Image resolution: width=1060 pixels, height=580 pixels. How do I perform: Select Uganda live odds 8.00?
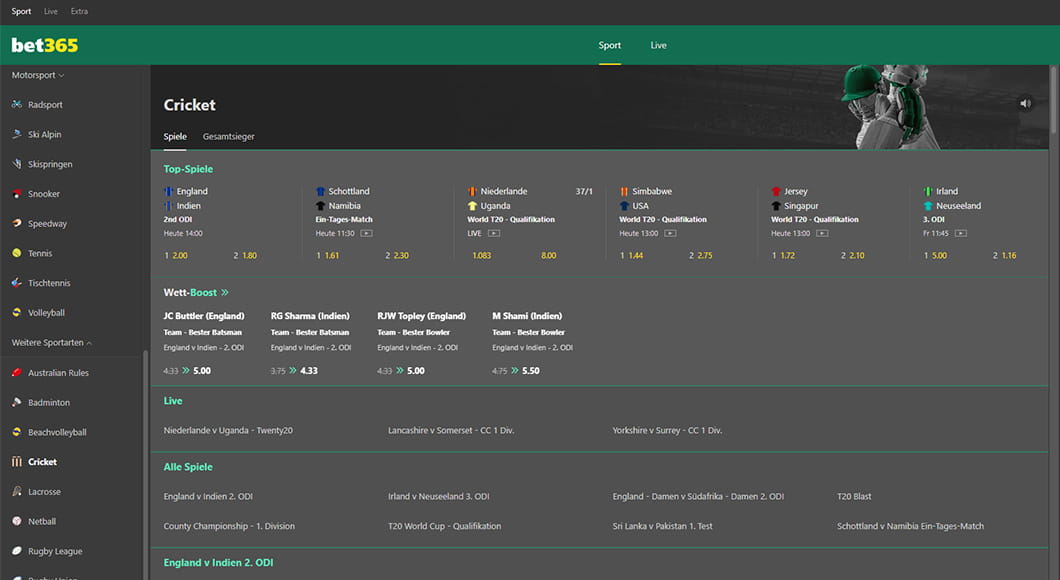(548, 256)
